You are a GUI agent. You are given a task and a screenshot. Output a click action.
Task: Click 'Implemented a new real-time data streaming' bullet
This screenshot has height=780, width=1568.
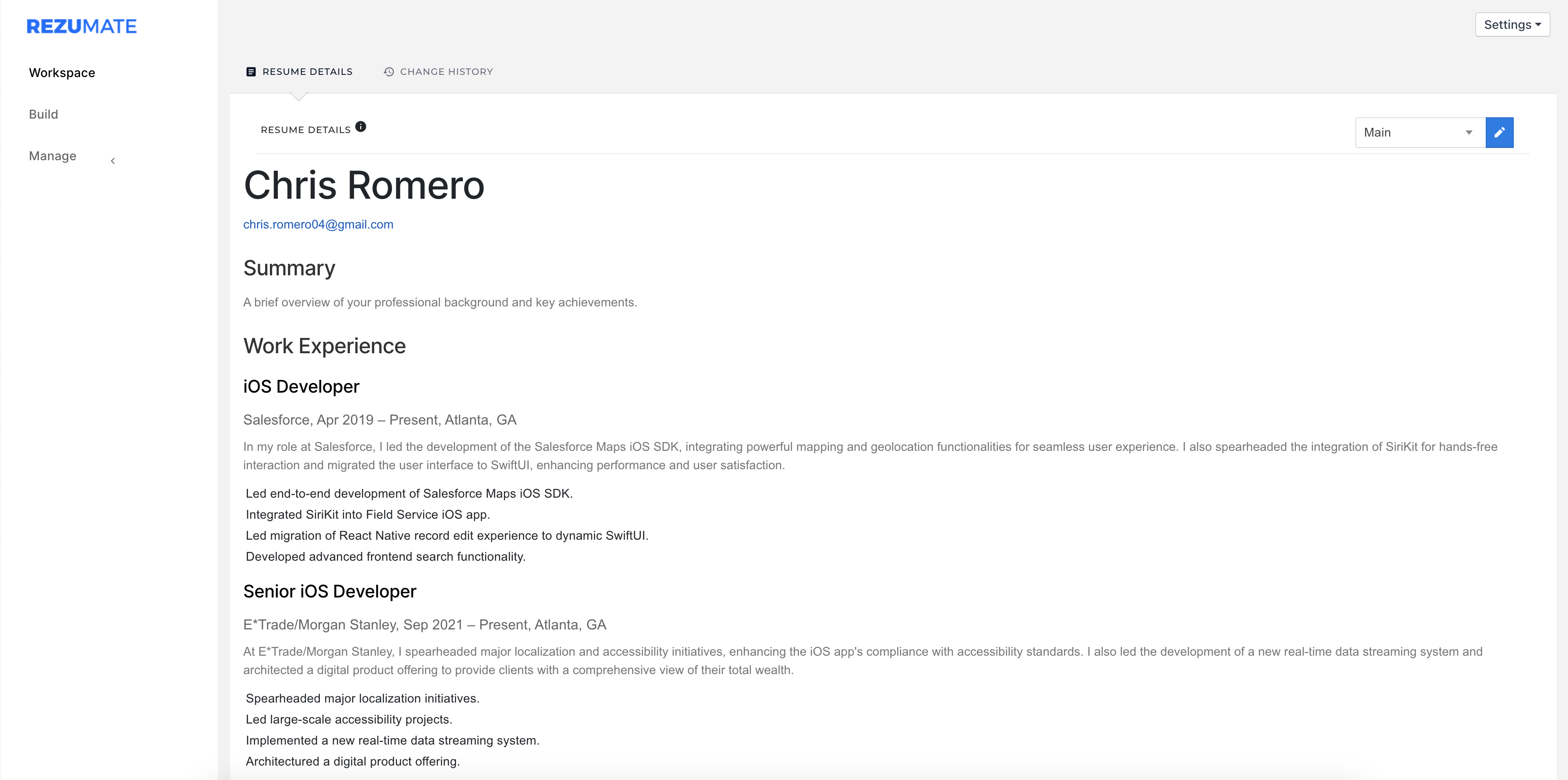click(x=392, y=741)
